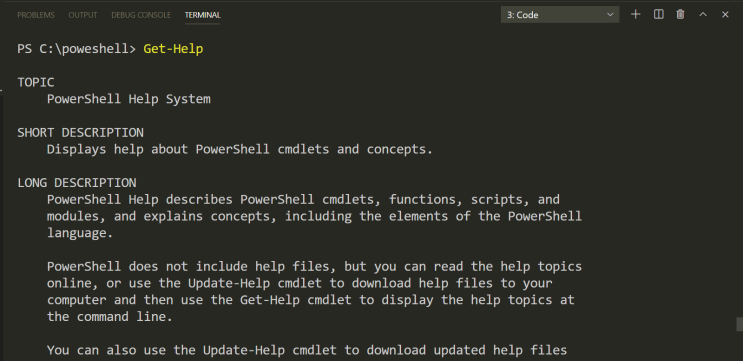This screenshot has height=361, width=743.
Task: Click the line starting 'You can also use'
Action: pos(307,351)
